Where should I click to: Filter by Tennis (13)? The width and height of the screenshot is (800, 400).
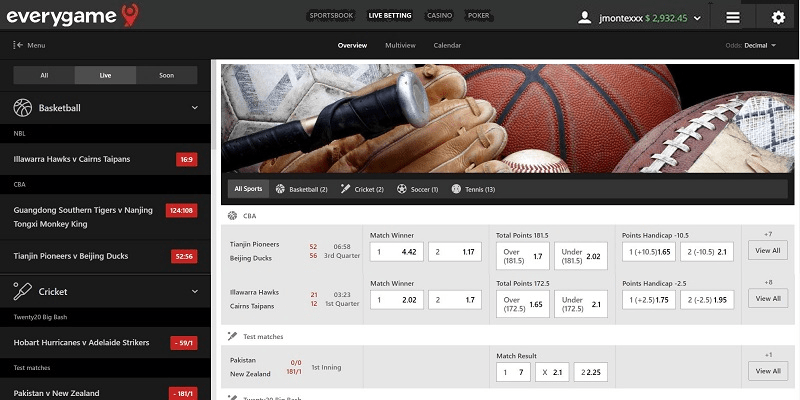tap(473, 189)
